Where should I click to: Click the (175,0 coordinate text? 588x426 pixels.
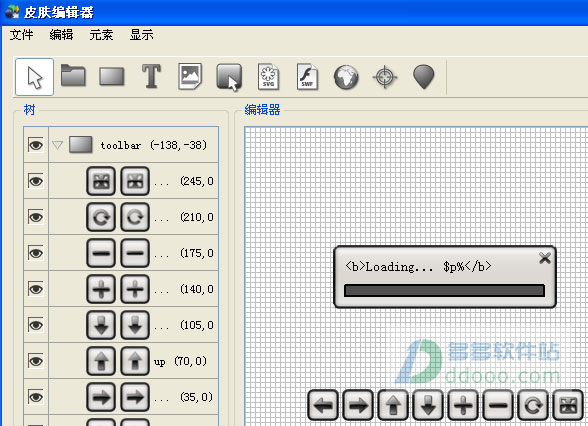coord(197,253)
